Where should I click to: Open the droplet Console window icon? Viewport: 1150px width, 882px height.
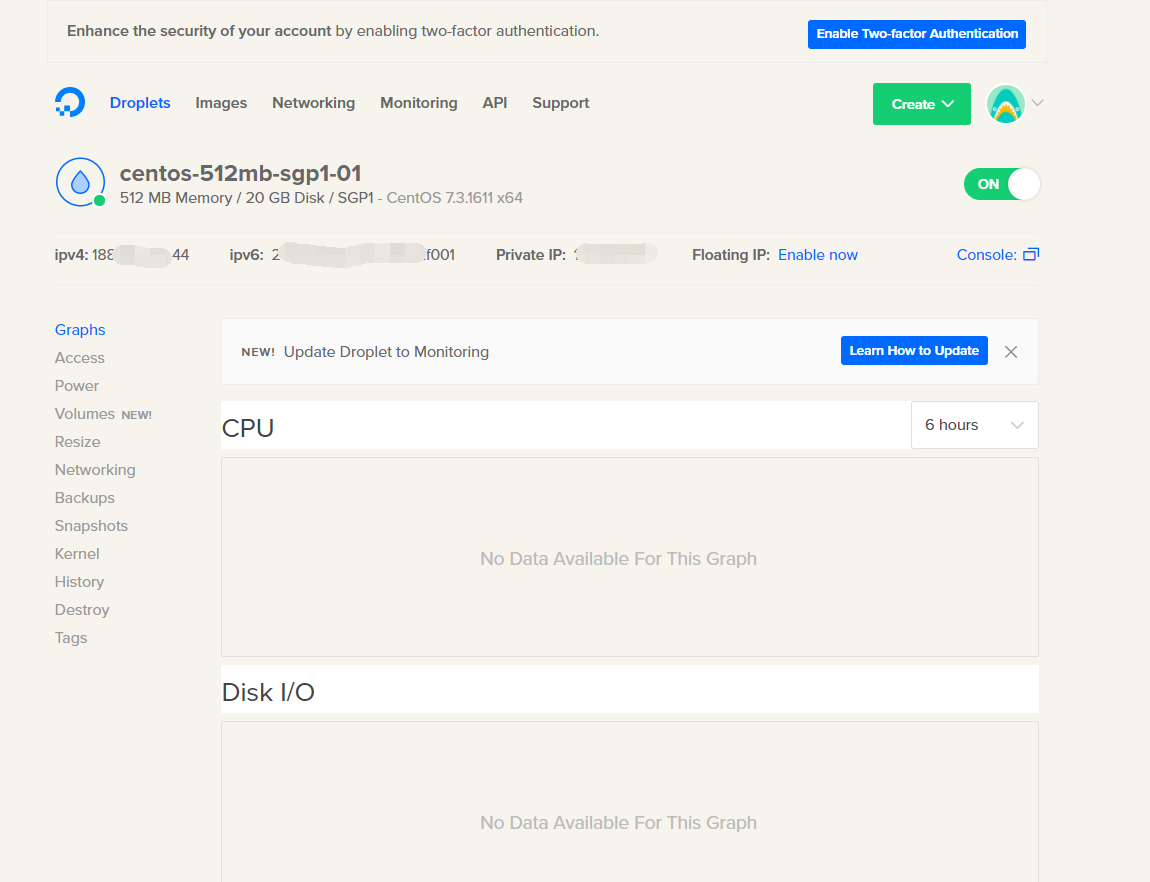[x=1031, y=254]
